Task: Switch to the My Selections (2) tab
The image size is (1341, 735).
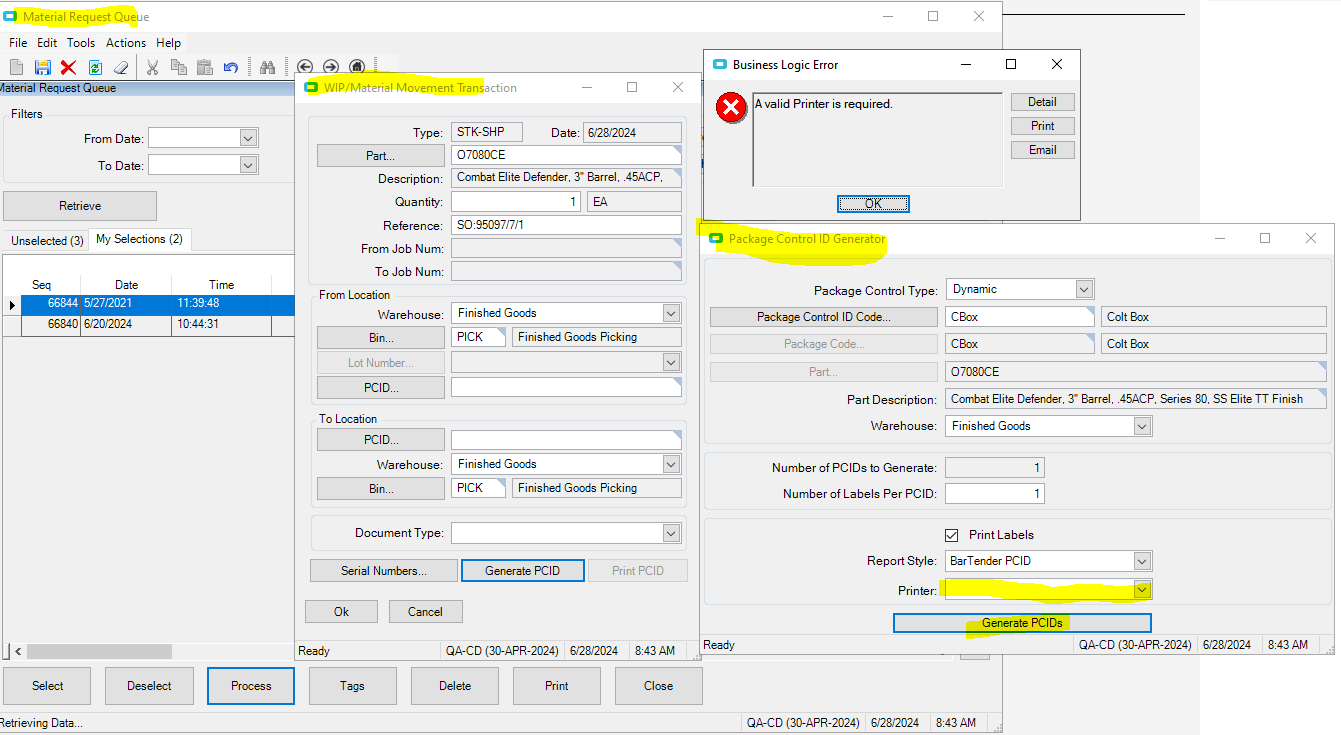Action: tap(139, 239)
